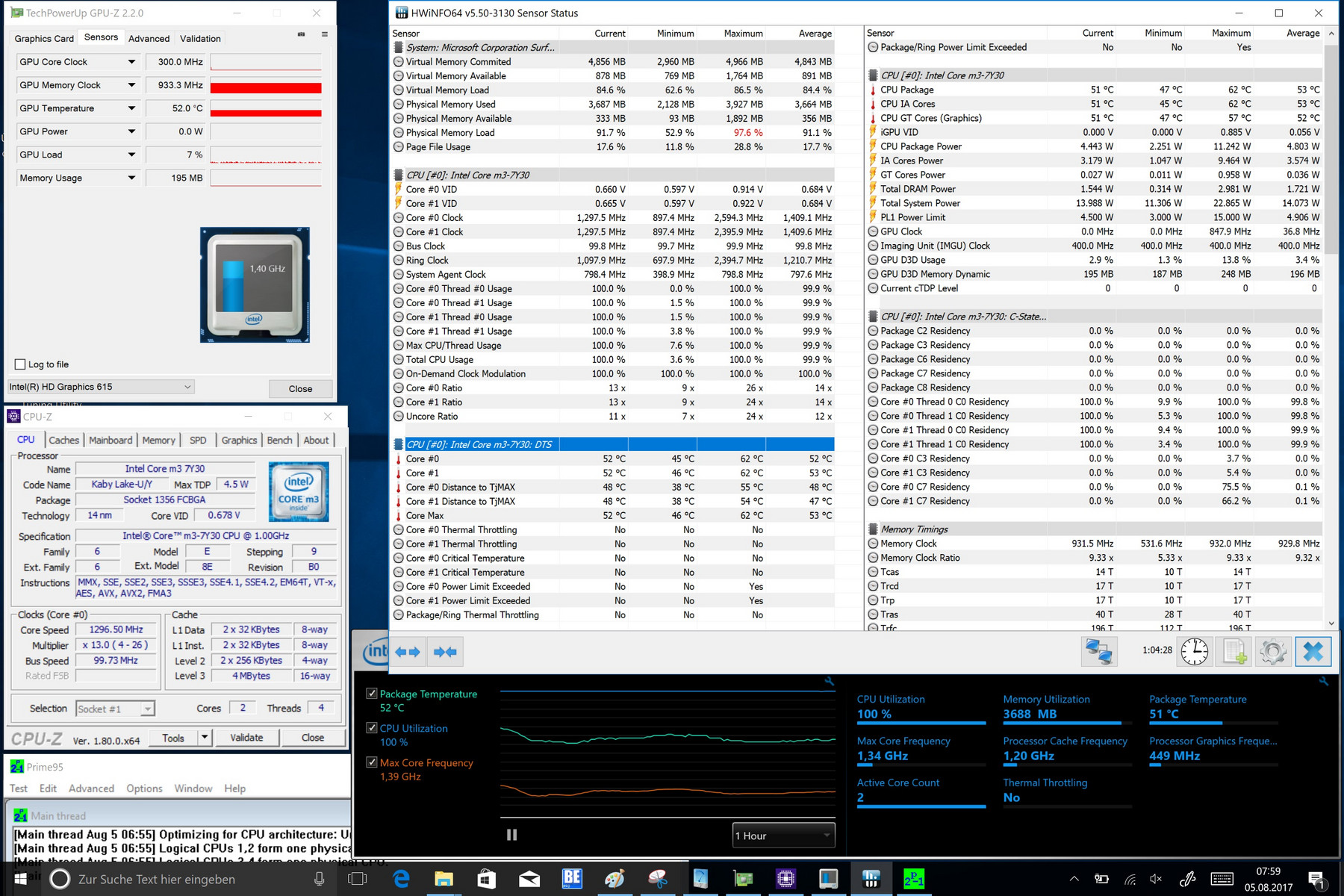The image size is (1344, 896).
Task: Pause the Intel monitoring graph
Action: click(511, 835)
